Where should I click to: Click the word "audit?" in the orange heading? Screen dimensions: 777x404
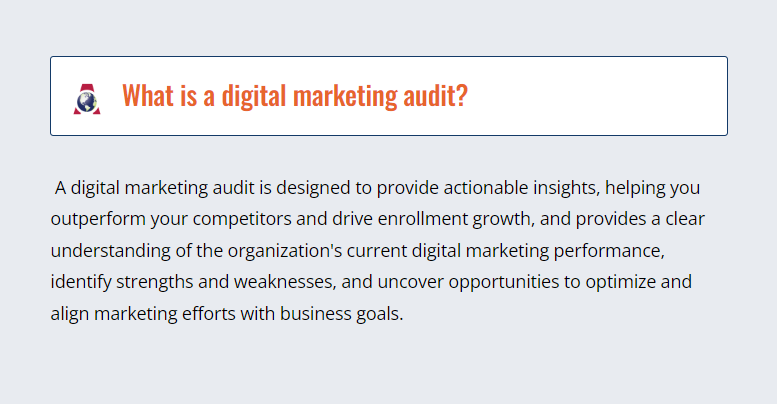point(435,96)
